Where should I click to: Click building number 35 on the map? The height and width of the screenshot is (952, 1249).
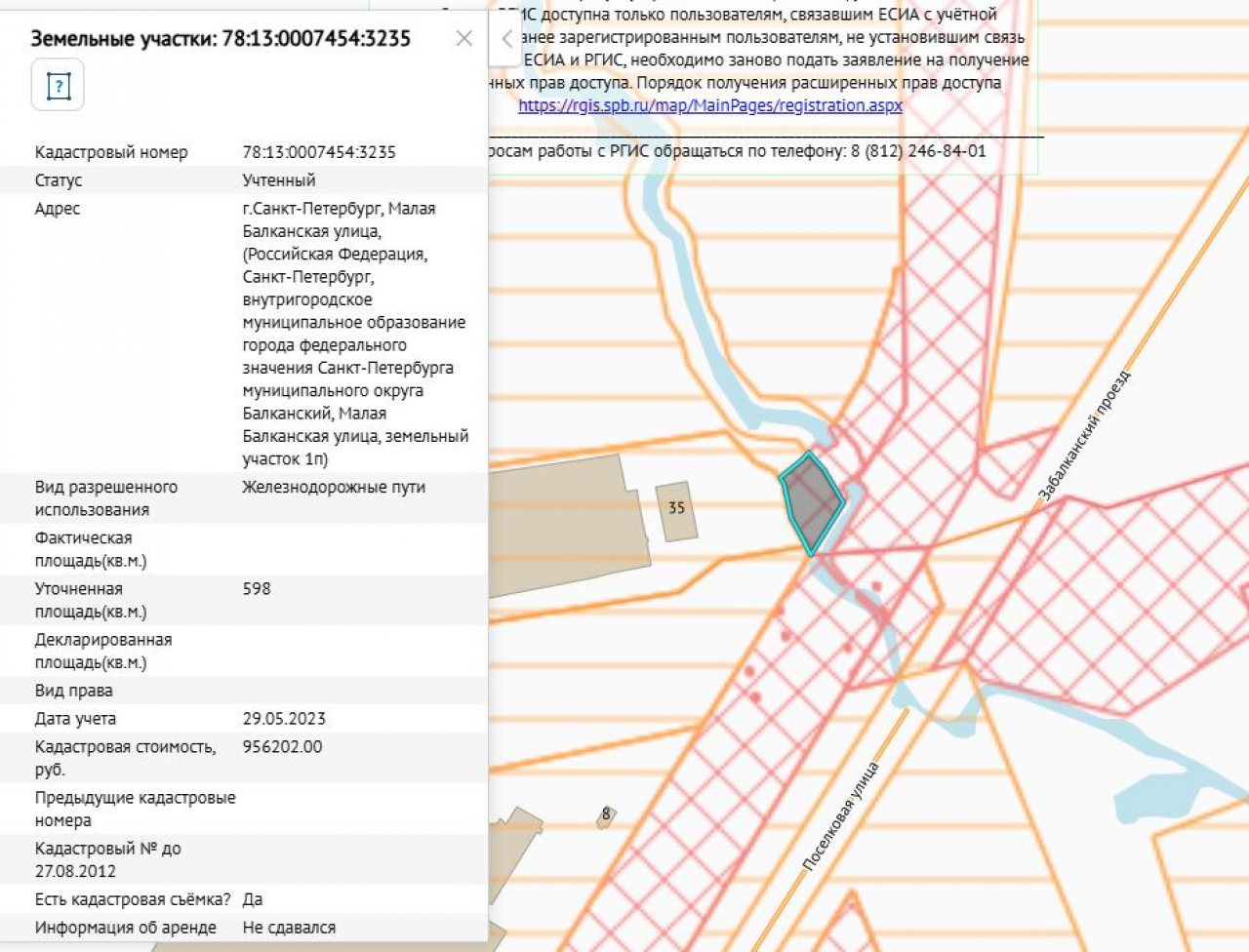[x=676, y=509]
